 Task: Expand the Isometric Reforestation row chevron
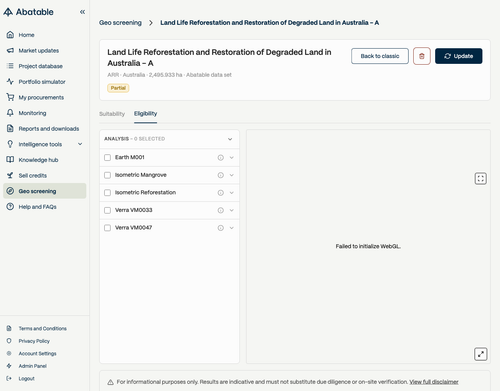click(x=232, y=193)
